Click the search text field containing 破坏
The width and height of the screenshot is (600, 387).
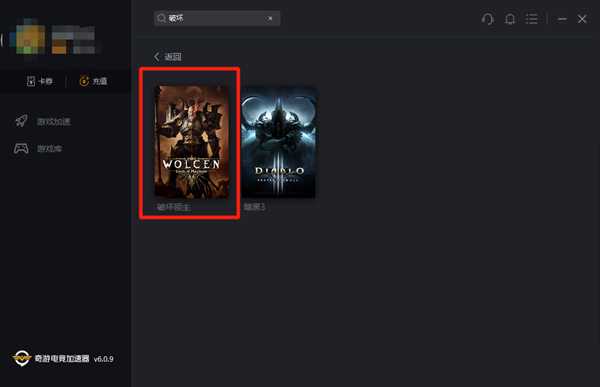click(217, 18)
